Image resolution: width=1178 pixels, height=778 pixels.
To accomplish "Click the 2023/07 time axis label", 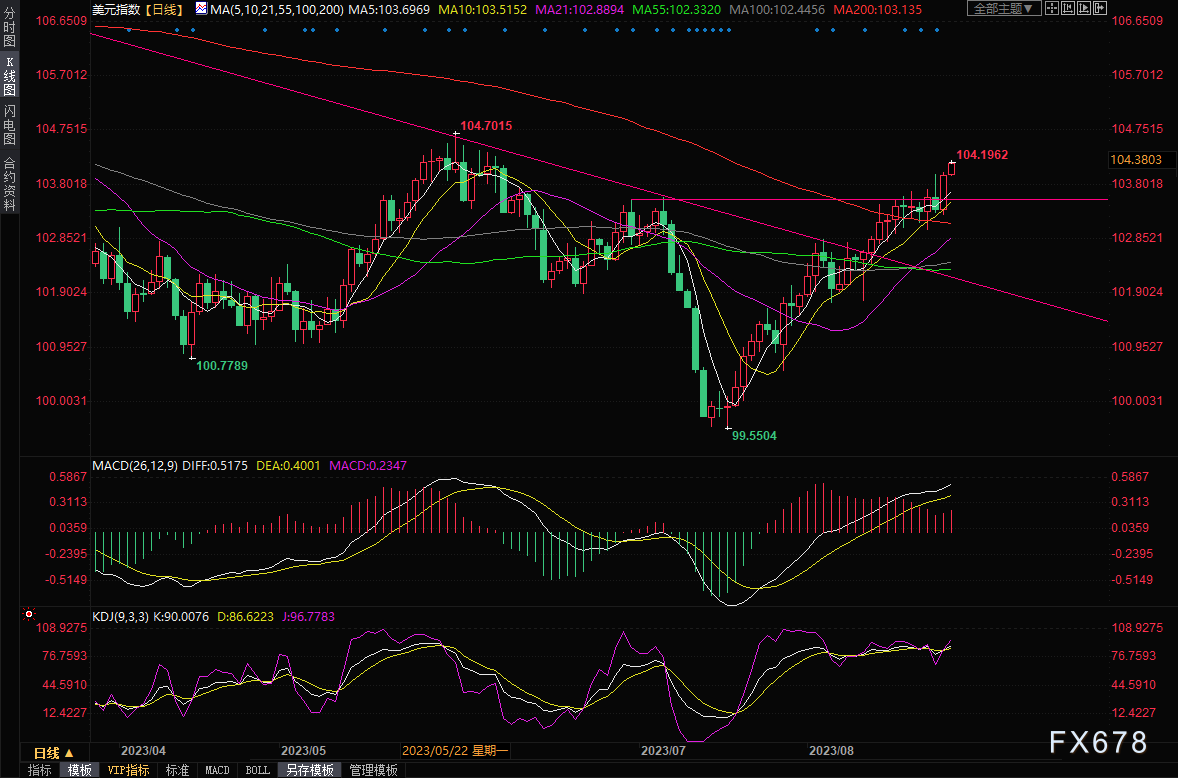I will 663,750.
